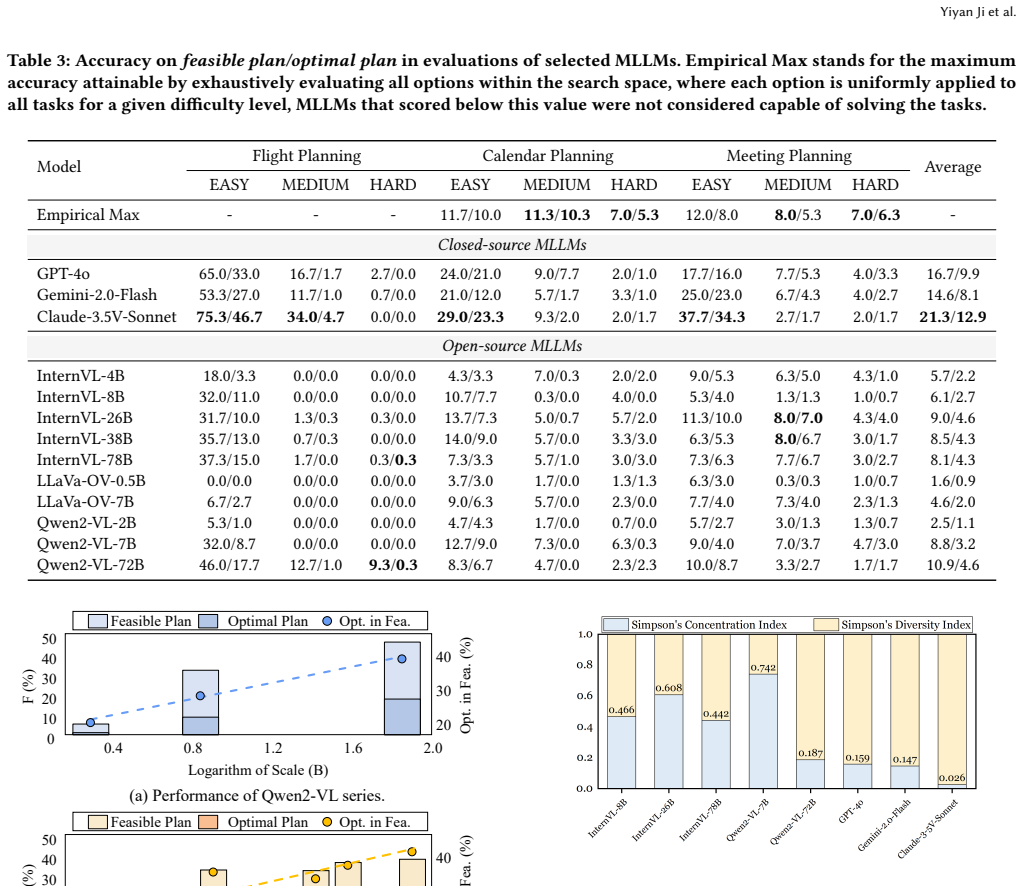Select bold average '21.3/12.9'
Image resolution: width=1022 pixels, height=886 pixels.
[x=952, y=317]
